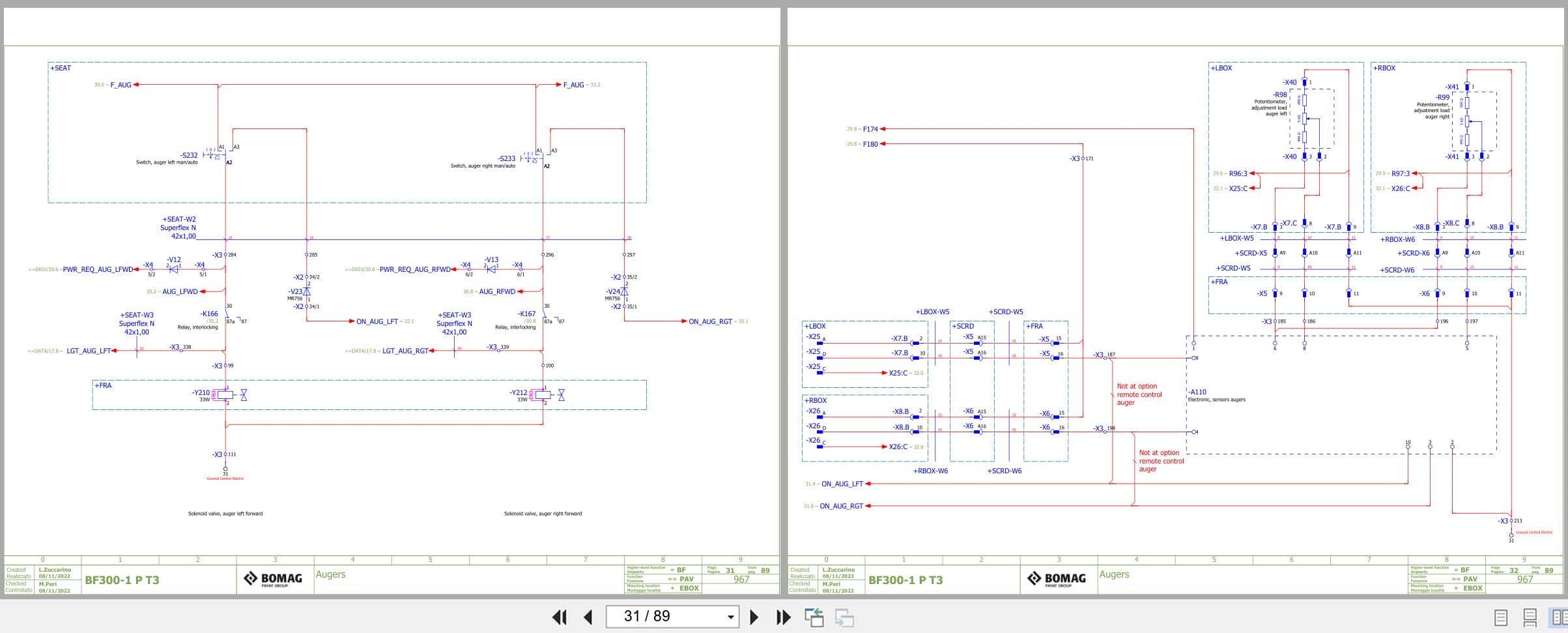Screen dimensions: 1568x633
Task: Click 'Solenoid valve, auger left forward' caption
Action: (x=225, y=514)
